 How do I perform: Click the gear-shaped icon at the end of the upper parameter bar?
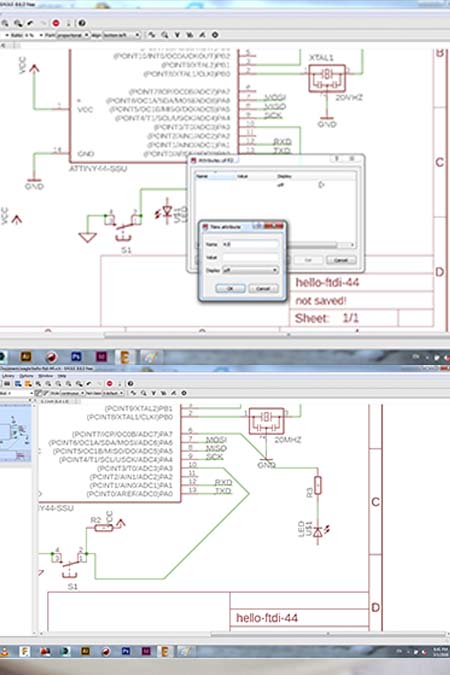215,35
